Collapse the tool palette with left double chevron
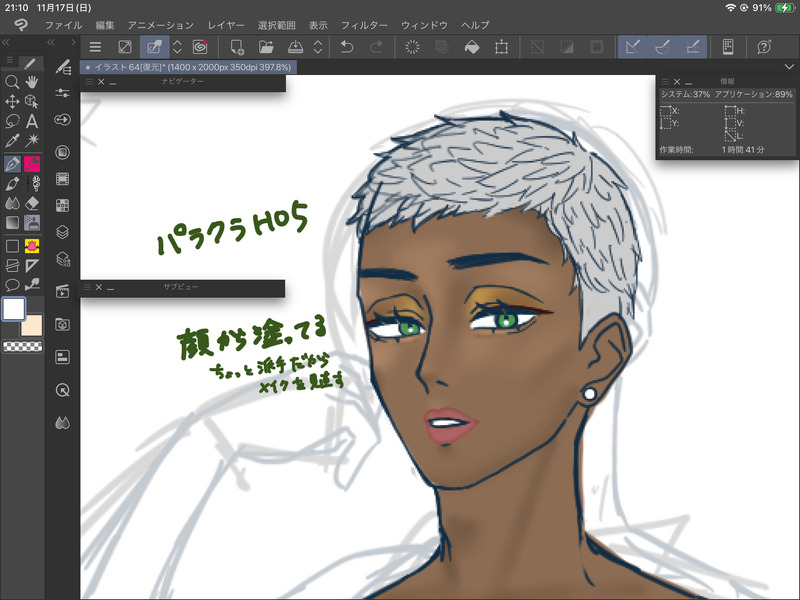 coord(6,42)
